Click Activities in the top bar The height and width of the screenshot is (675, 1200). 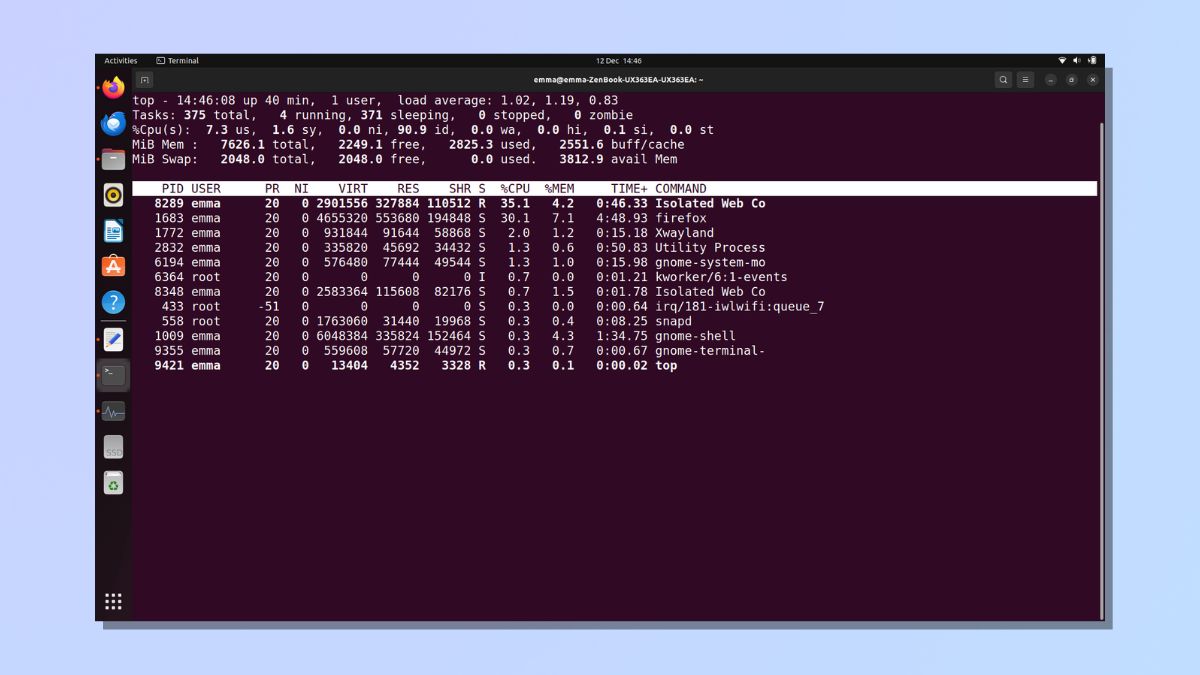click(x=121, y=61)
